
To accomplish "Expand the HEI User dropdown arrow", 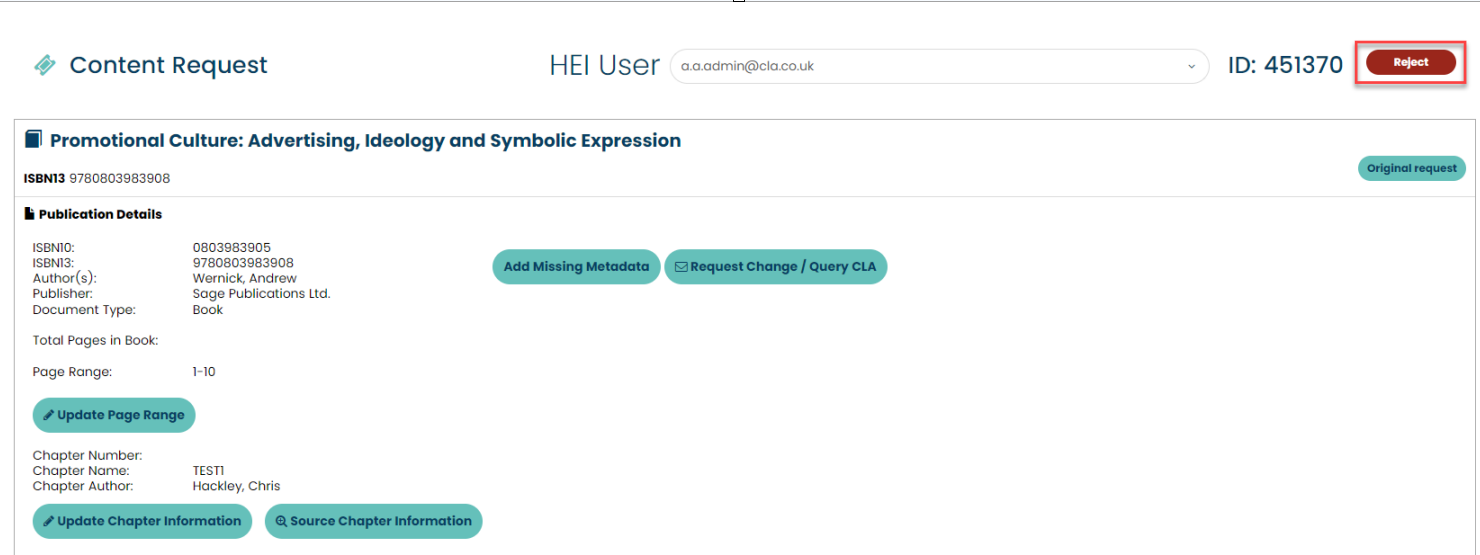I will [x=1191, y=66].
